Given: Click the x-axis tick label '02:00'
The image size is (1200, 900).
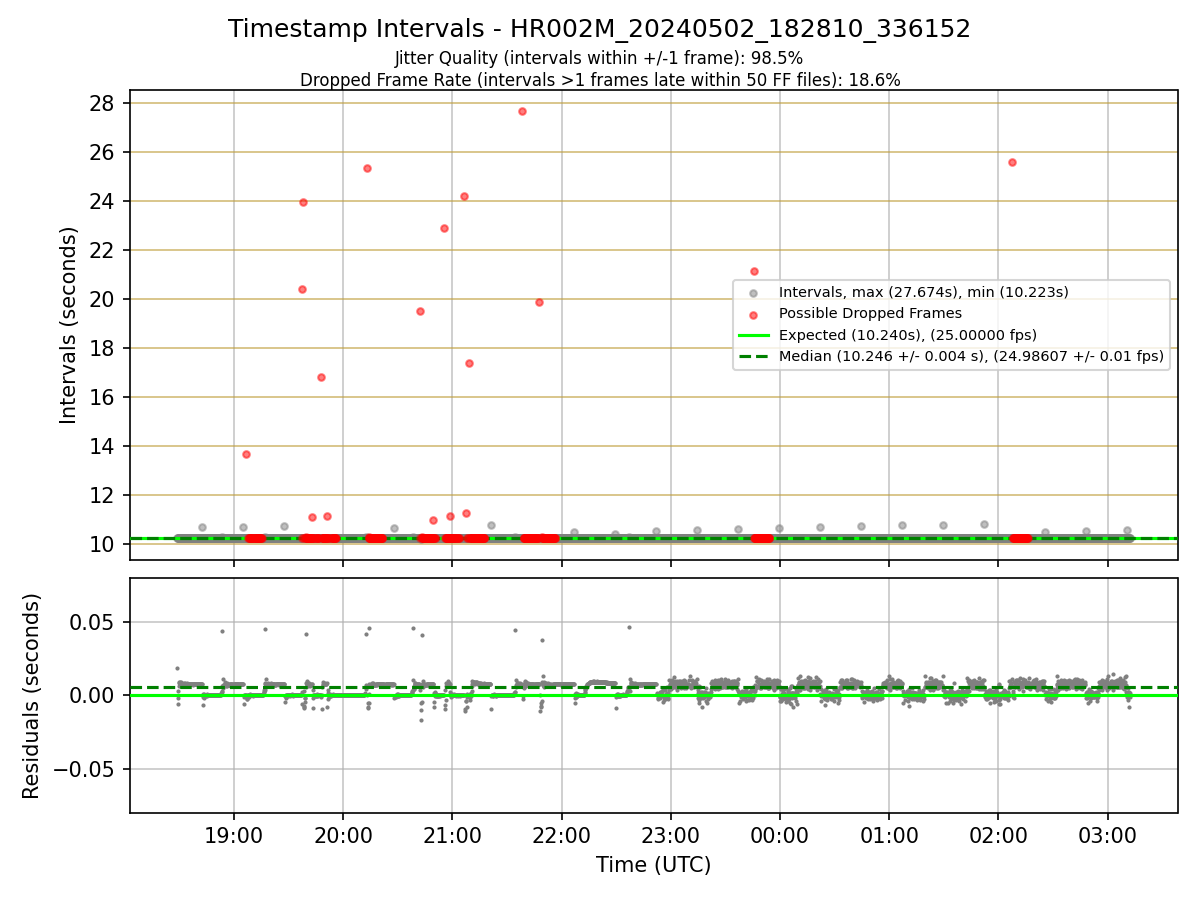Looking at the screenshot, I should point(998,834).
